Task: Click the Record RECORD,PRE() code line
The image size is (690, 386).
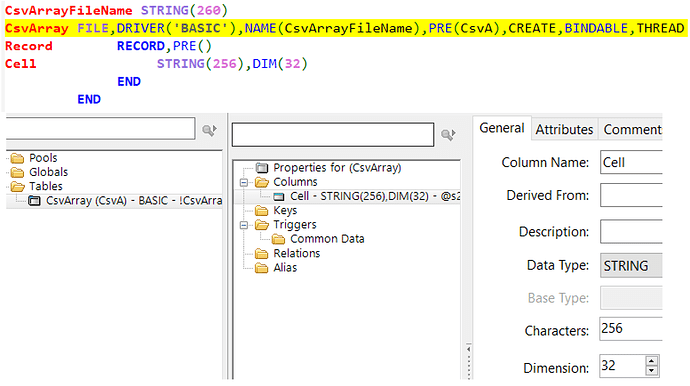Action: [108, 46]
